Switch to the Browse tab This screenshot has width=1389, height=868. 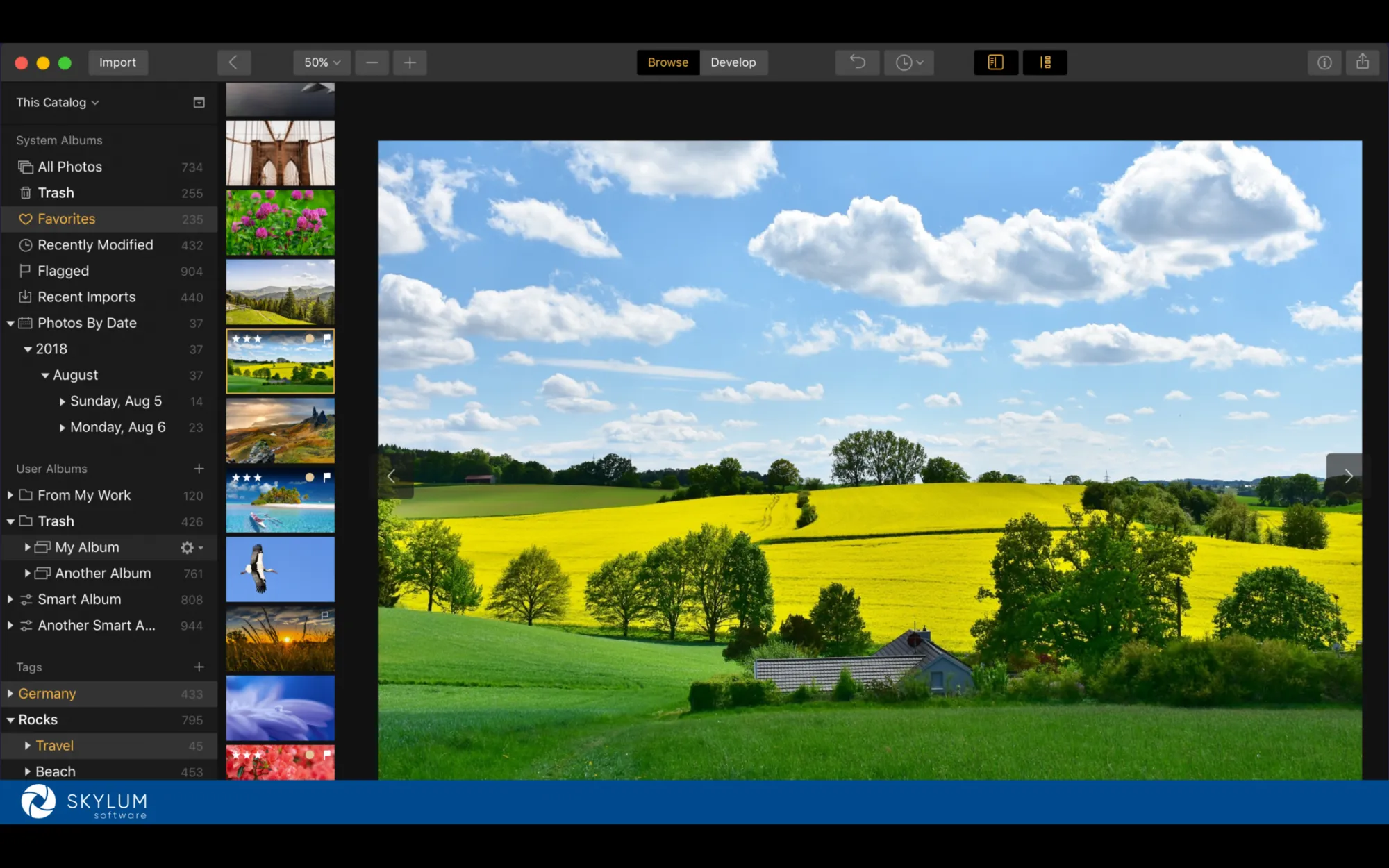667,62
